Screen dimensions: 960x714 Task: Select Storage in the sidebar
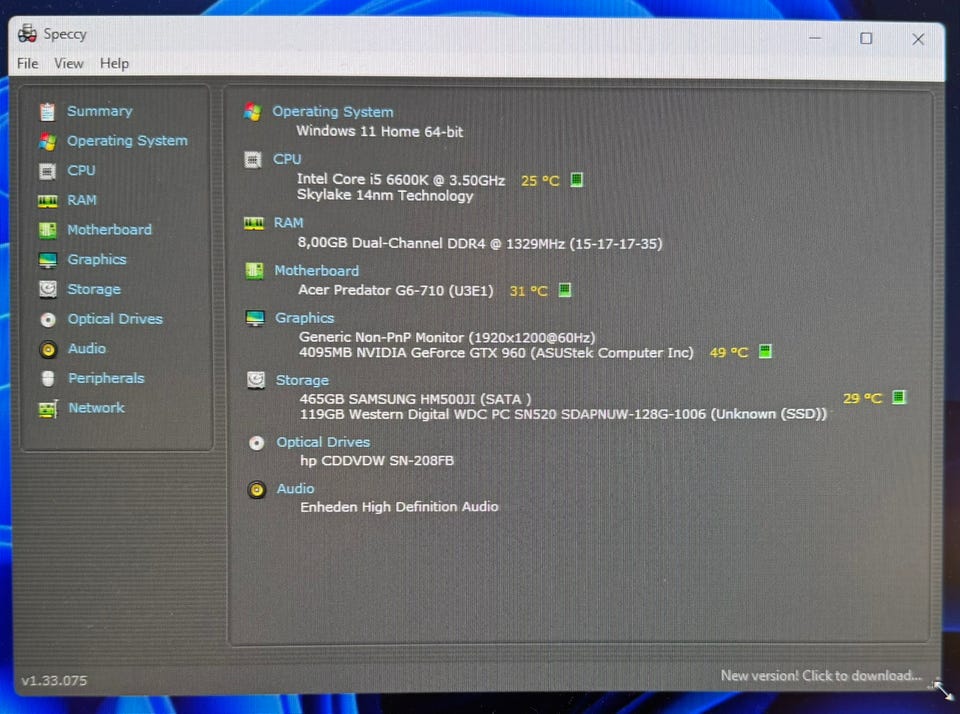[94, 289]
